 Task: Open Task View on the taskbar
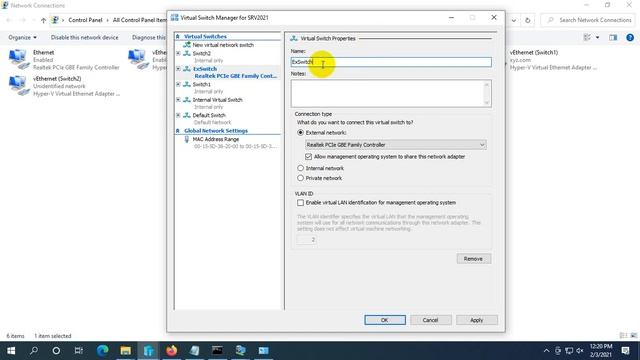79,351
